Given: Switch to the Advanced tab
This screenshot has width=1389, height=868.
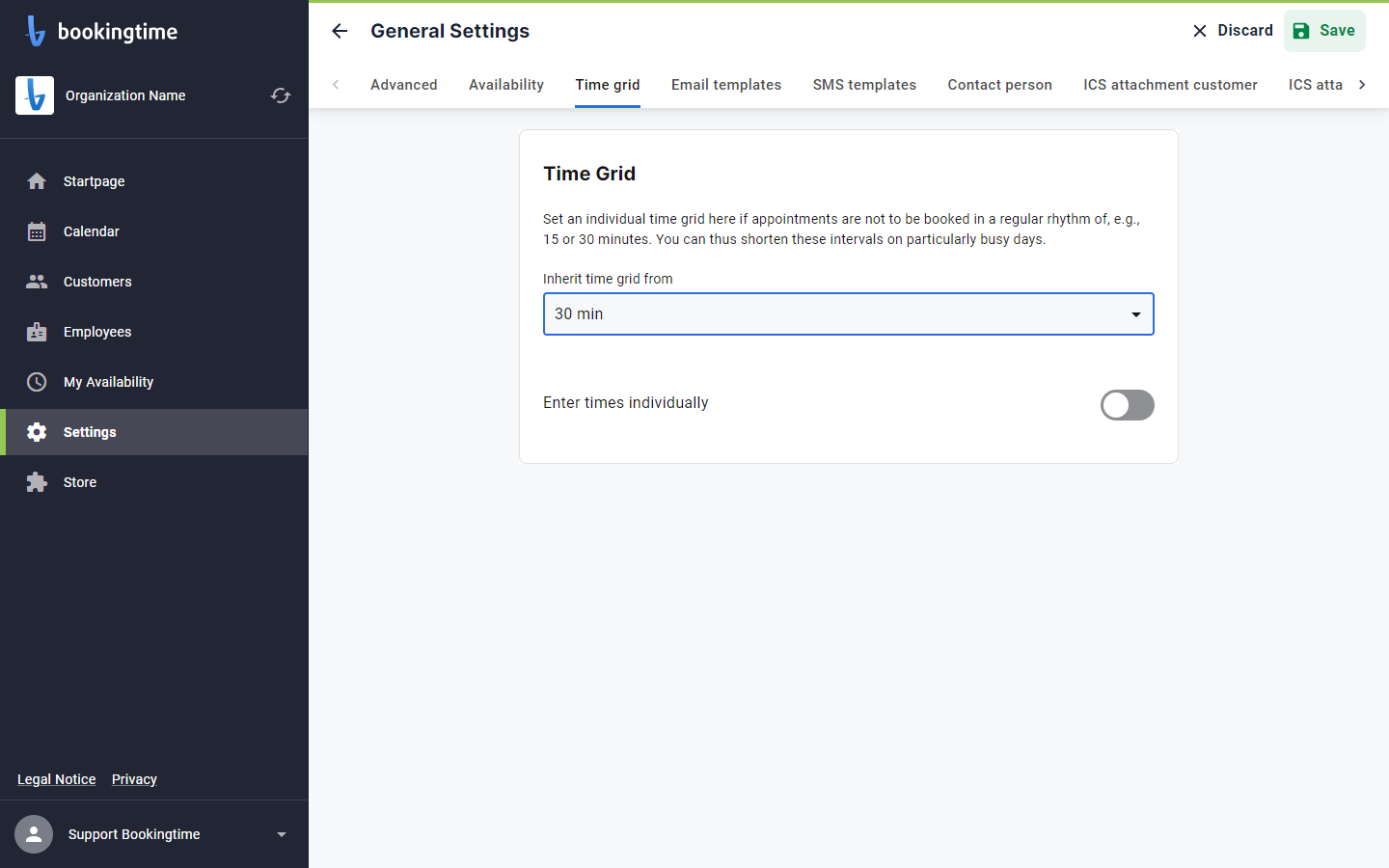Looking at the screenshot, I should [x=404, y=85].
